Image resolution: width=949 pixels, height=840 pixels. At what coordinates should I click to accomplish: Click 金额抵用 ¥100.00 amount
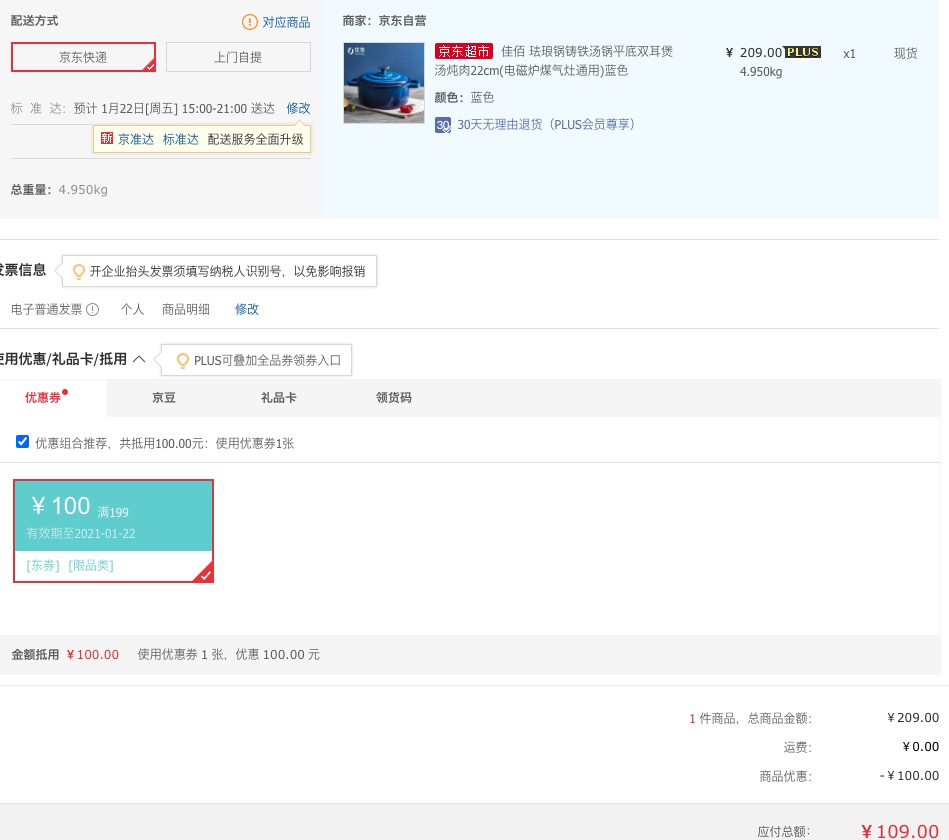[93, 655]
